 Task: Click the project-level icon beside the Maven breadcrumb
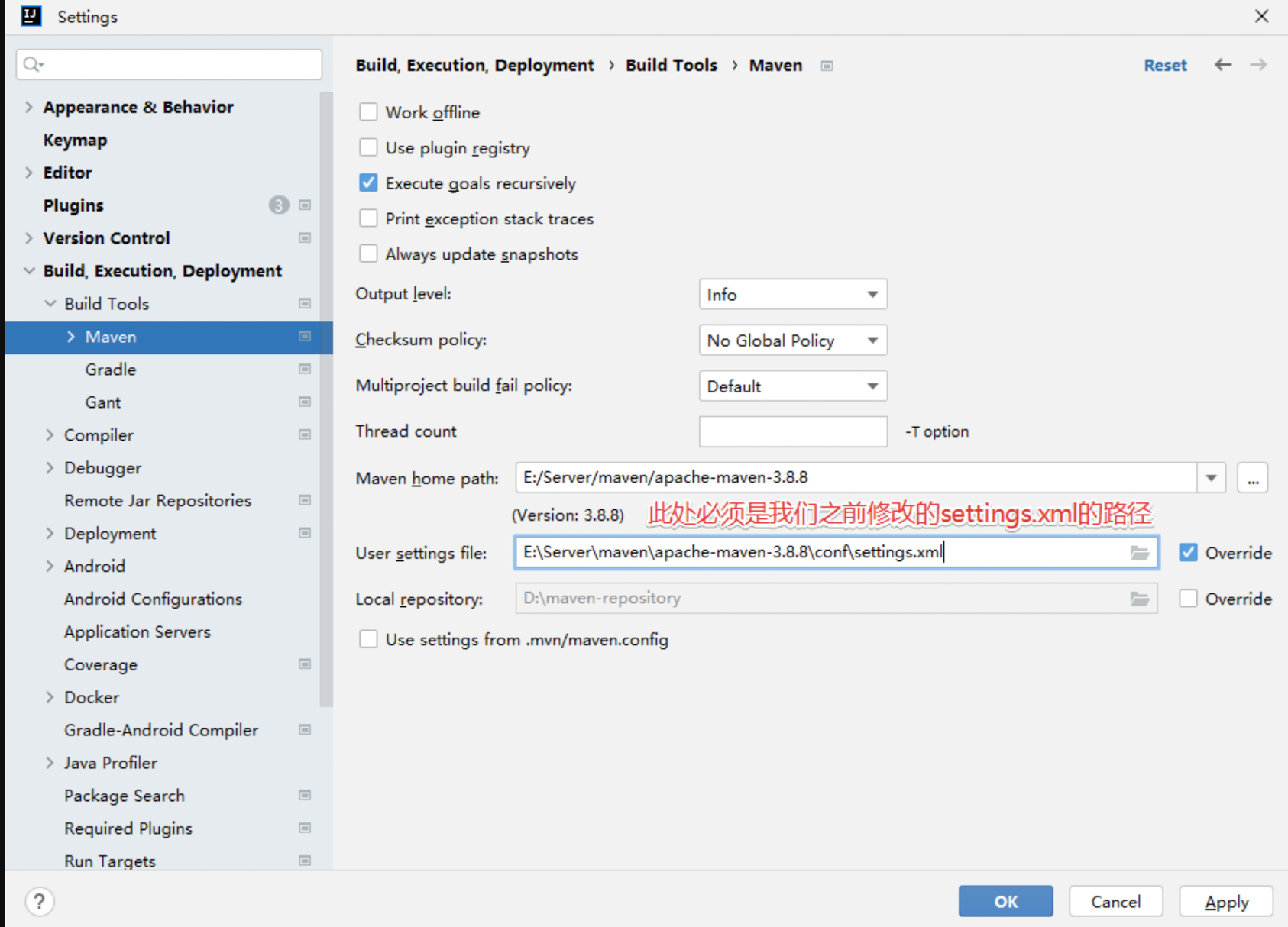pyautogui.click(x=827, y=66)
